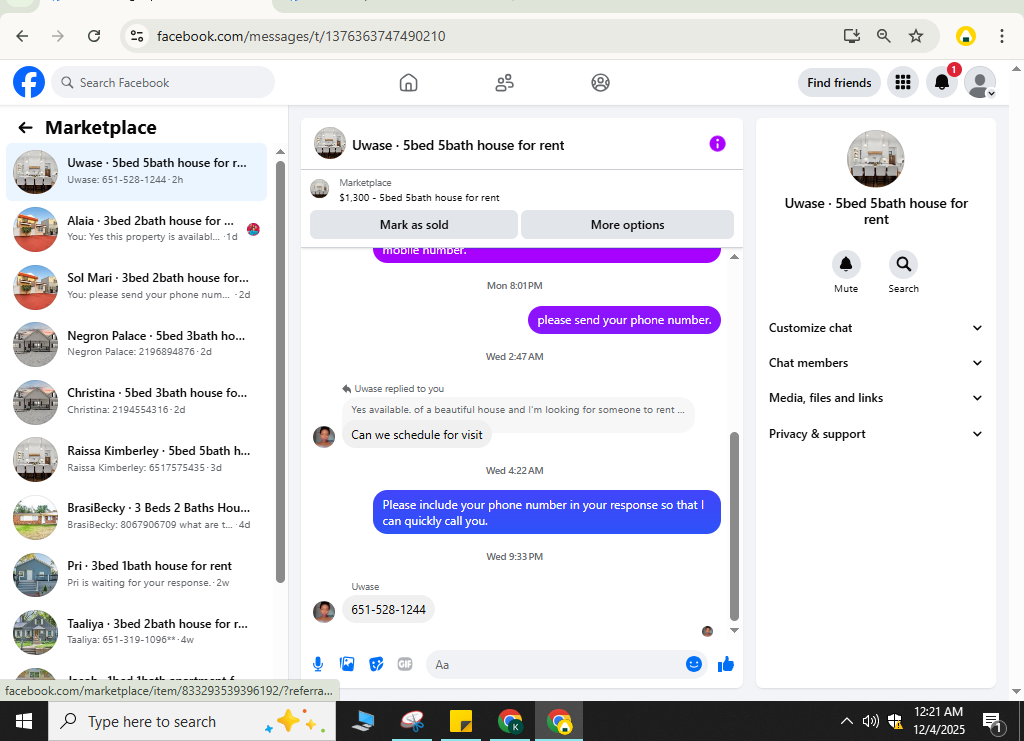Choose a sticker icon
The image size is (1024, 741).
(376, 665)
